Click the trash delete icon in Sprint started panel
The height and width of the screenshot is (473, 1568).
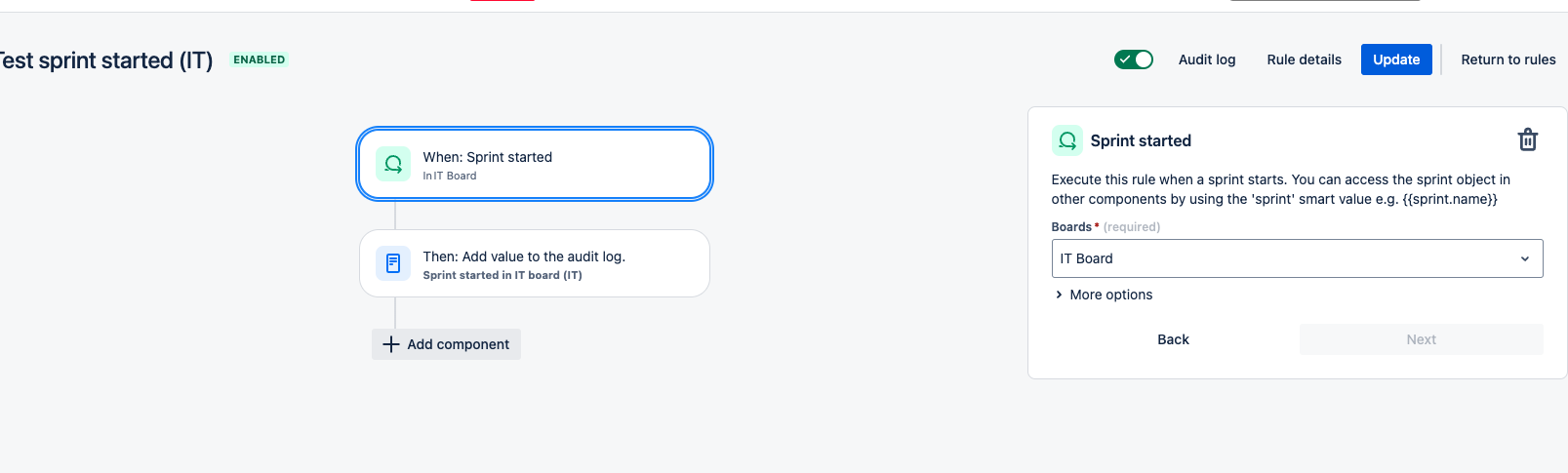(x=1528, y=140)
